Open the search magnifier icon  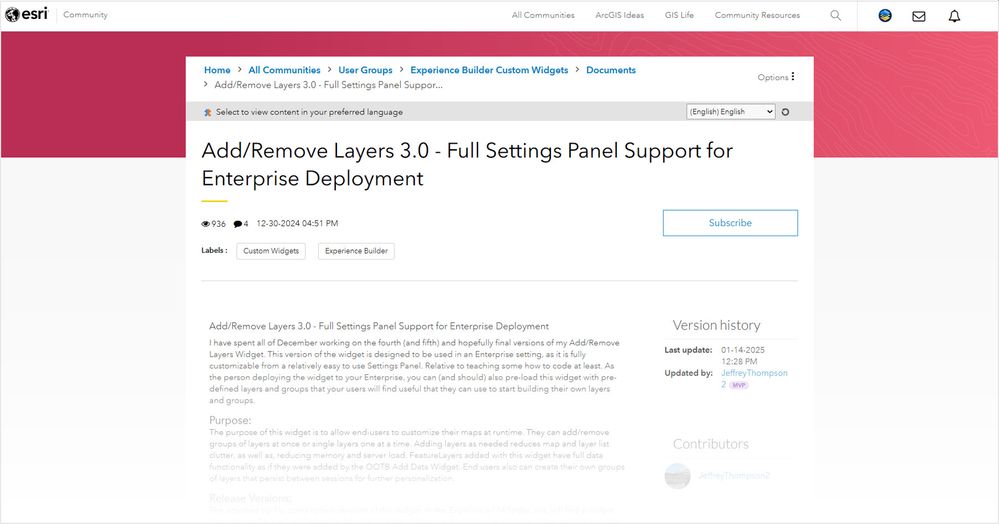(835, 15)
